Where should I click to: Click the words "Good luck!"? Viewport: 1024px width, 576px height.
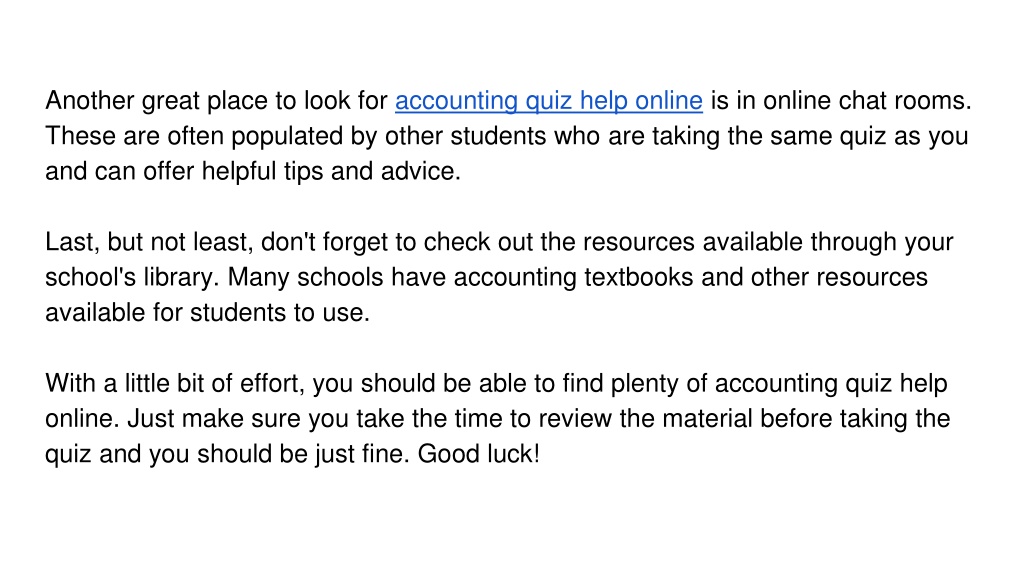479,454
